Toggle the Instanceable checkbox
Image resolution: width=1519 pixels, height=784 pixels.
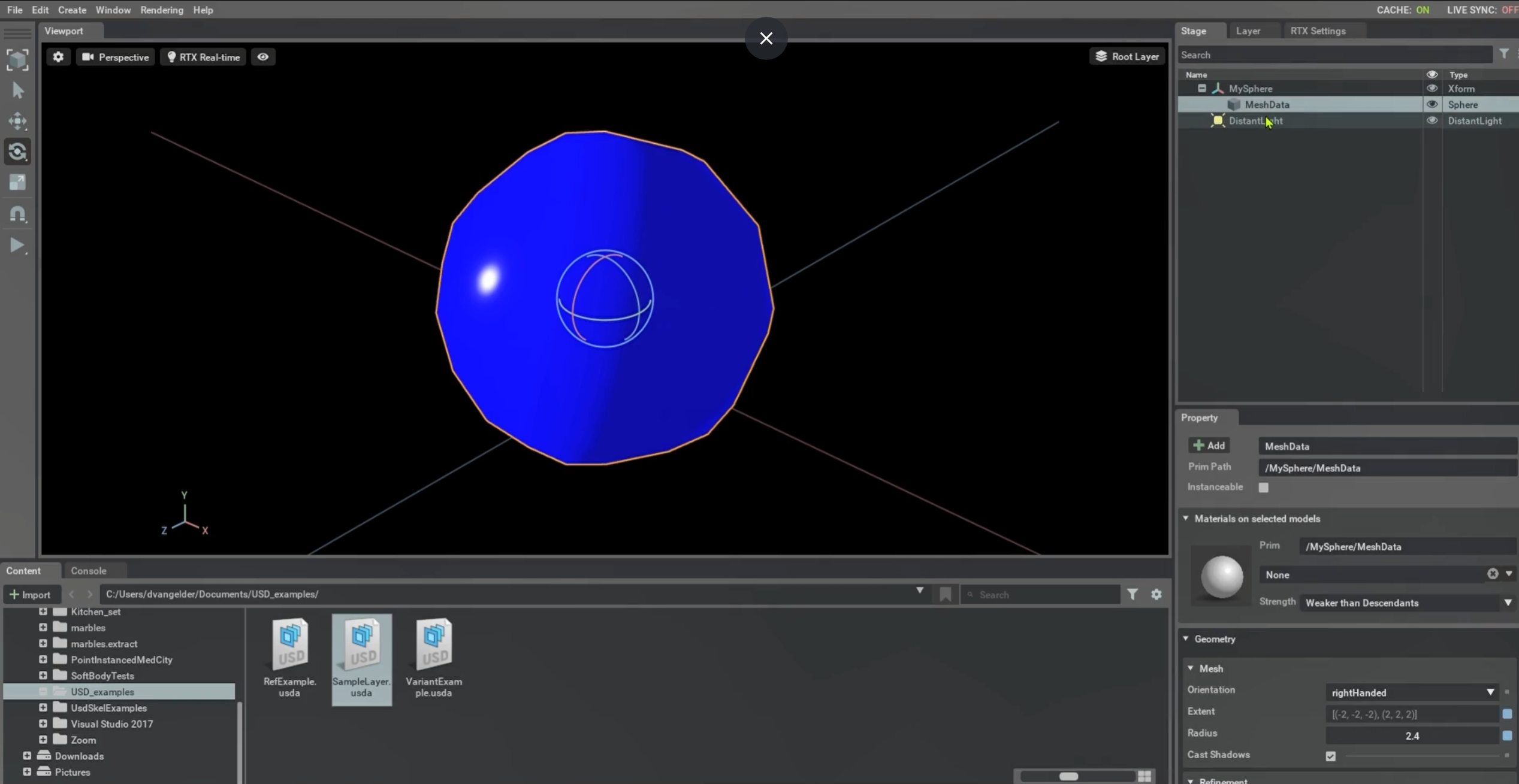(1263, 488)
